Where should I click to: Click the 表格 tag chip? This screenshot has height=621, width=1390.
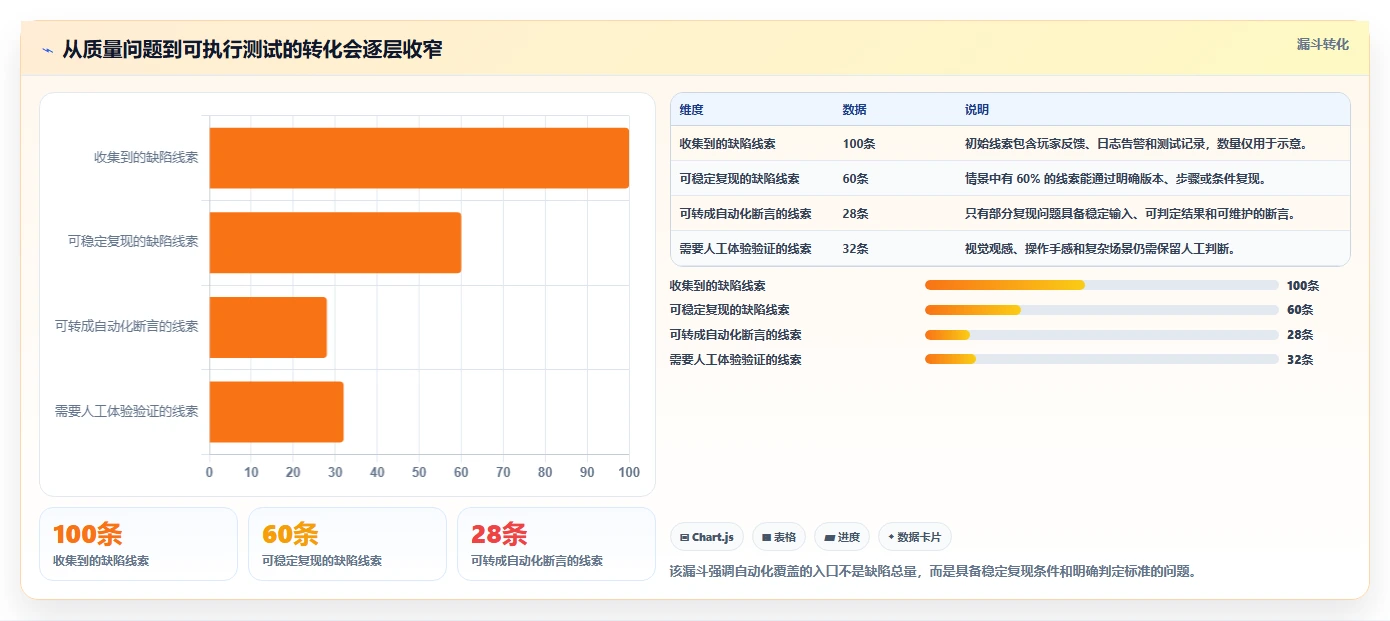click(x=779, y=537)
